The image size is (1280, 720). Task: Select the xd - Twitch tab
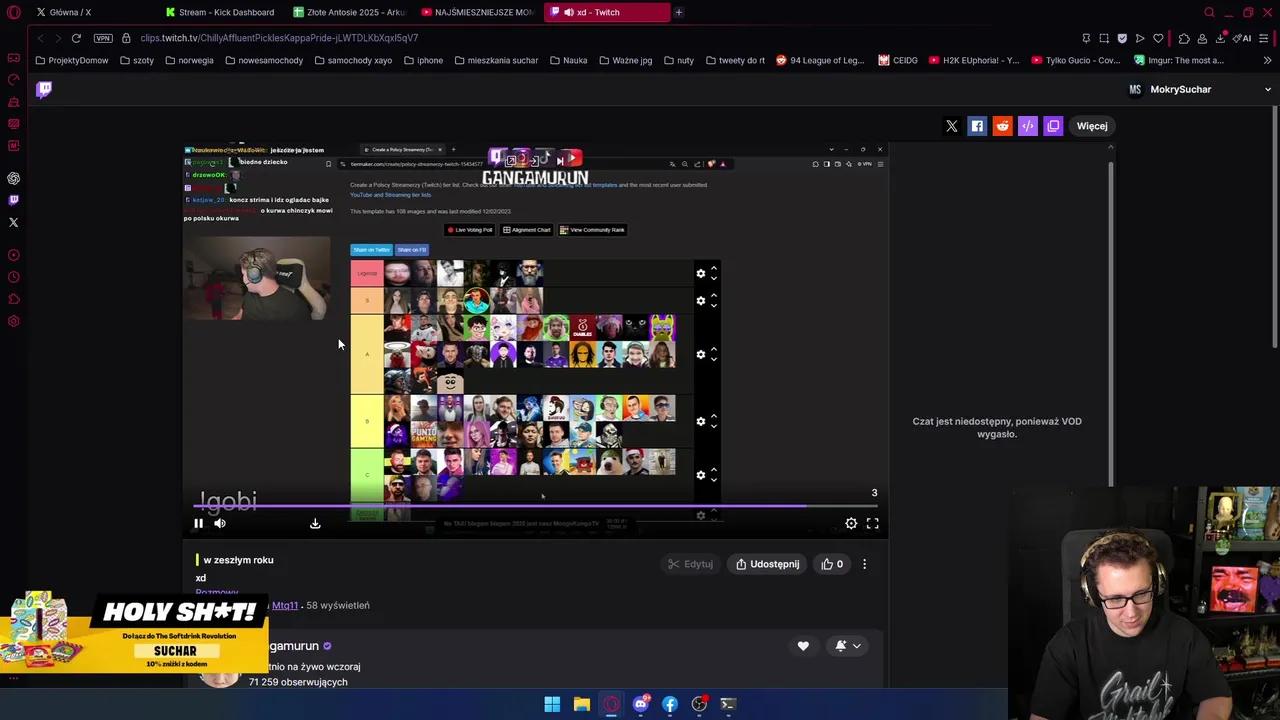pyautogui.click(x=606, y=12)
